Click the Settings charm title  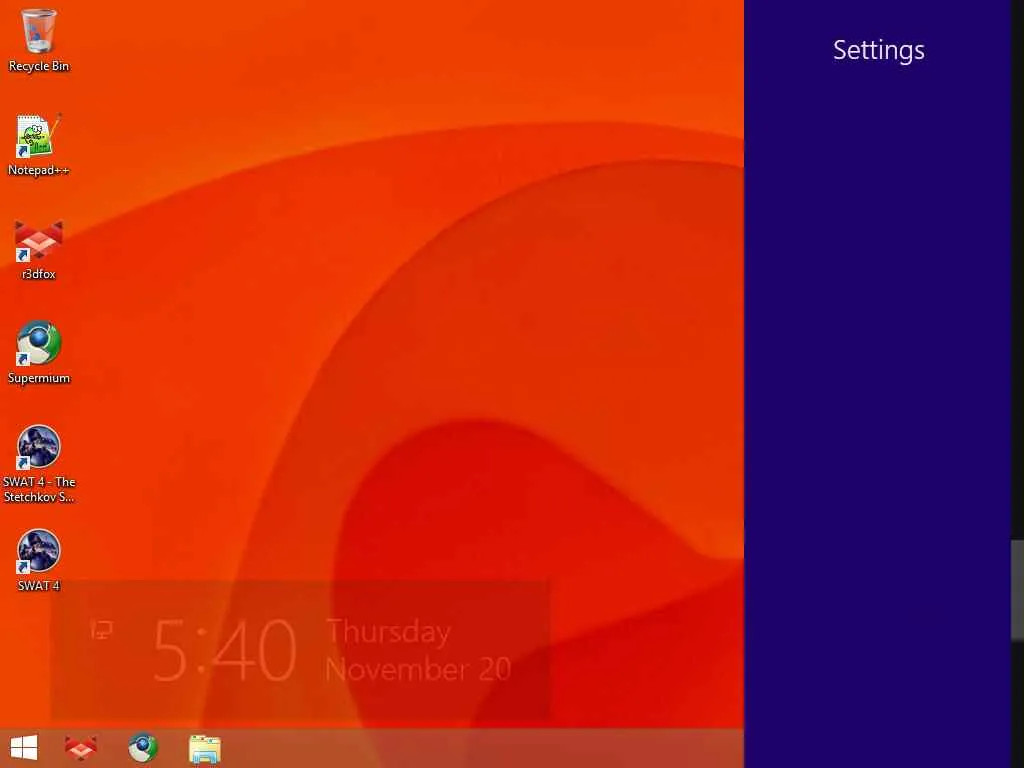click(x=878, y=50)
